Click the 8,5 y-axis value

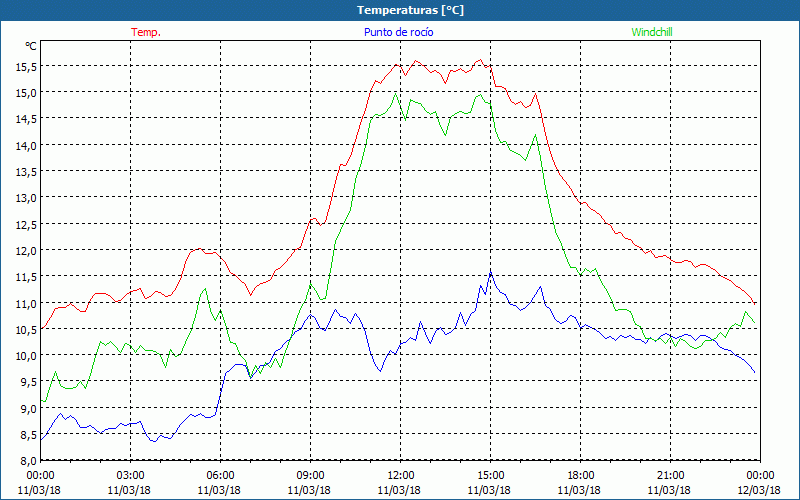(28, 434)
